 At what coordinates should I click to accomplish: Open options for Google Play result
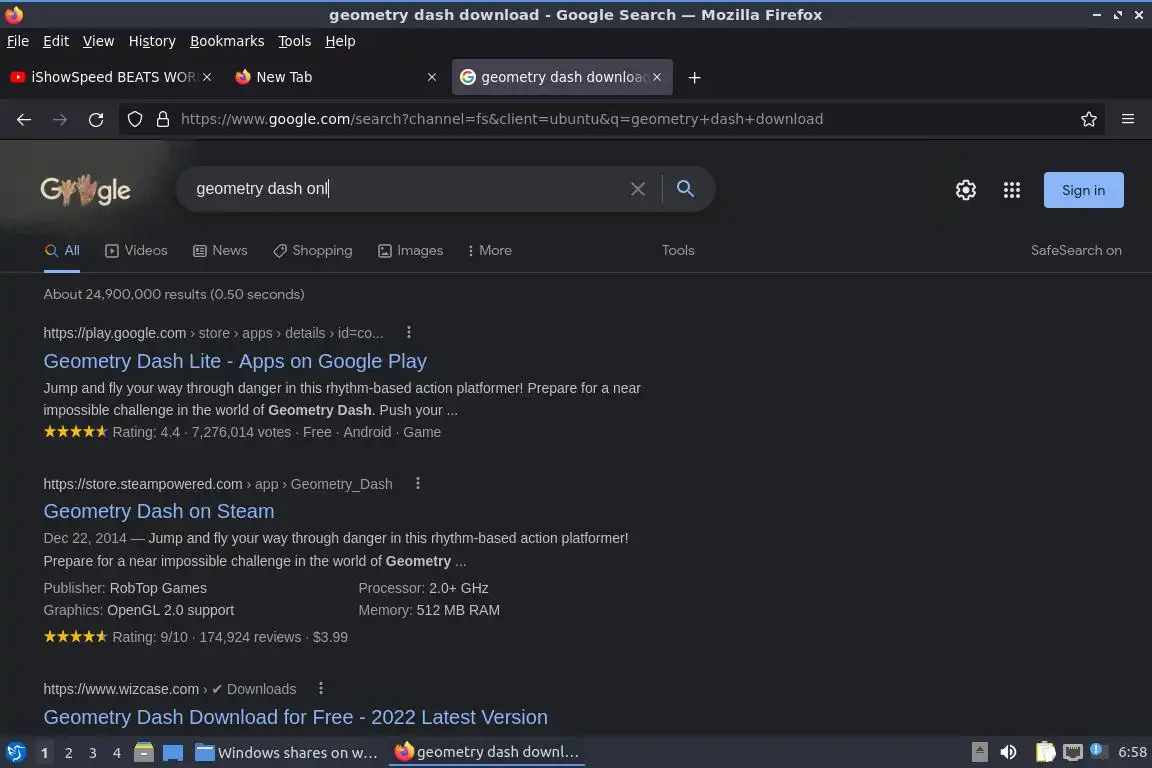pyautogui.click(x=409, y=333)
